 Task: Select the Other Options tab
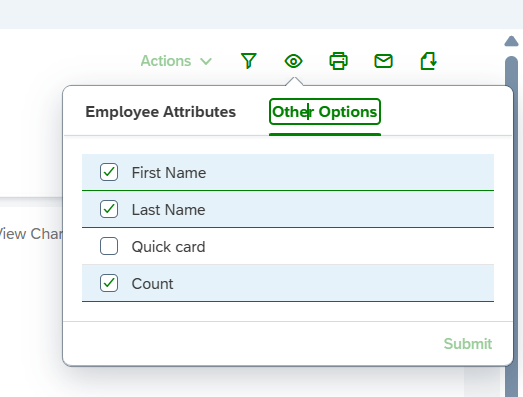(x=325, y=112)
